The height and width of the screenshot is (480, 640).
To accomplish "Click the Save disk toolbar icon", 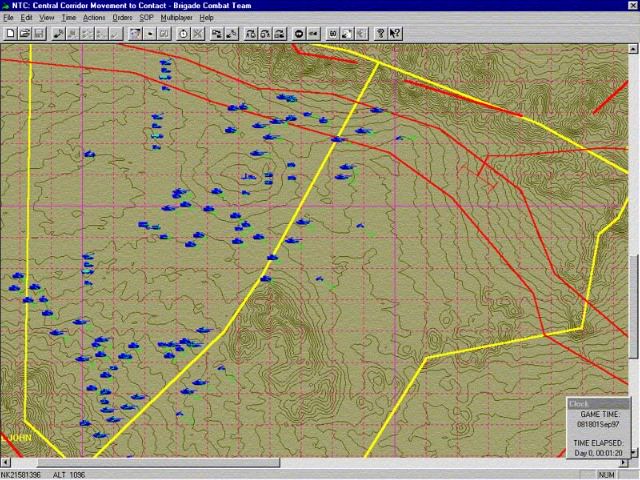I will click(x=39, y=33).
